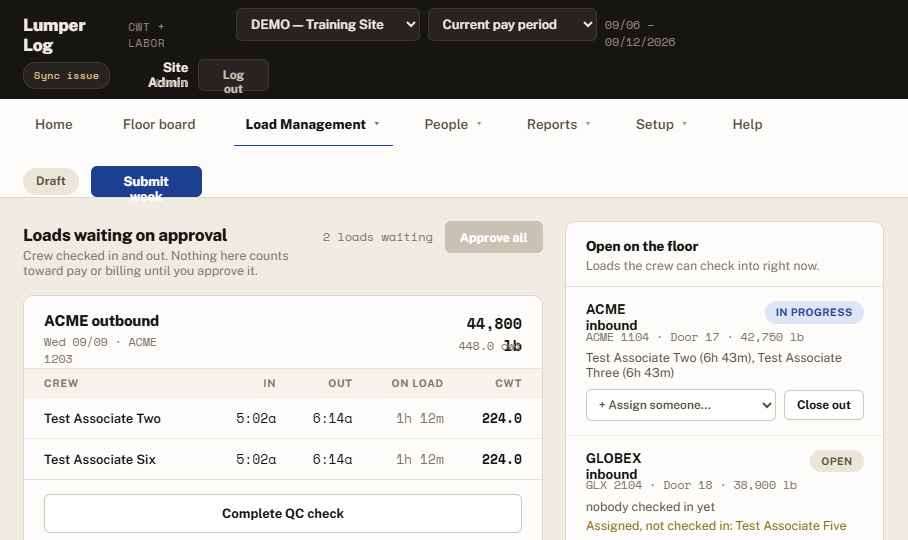Open the DEMO — Training Site dropdown
908x540 pixels.
pos(328,25)
